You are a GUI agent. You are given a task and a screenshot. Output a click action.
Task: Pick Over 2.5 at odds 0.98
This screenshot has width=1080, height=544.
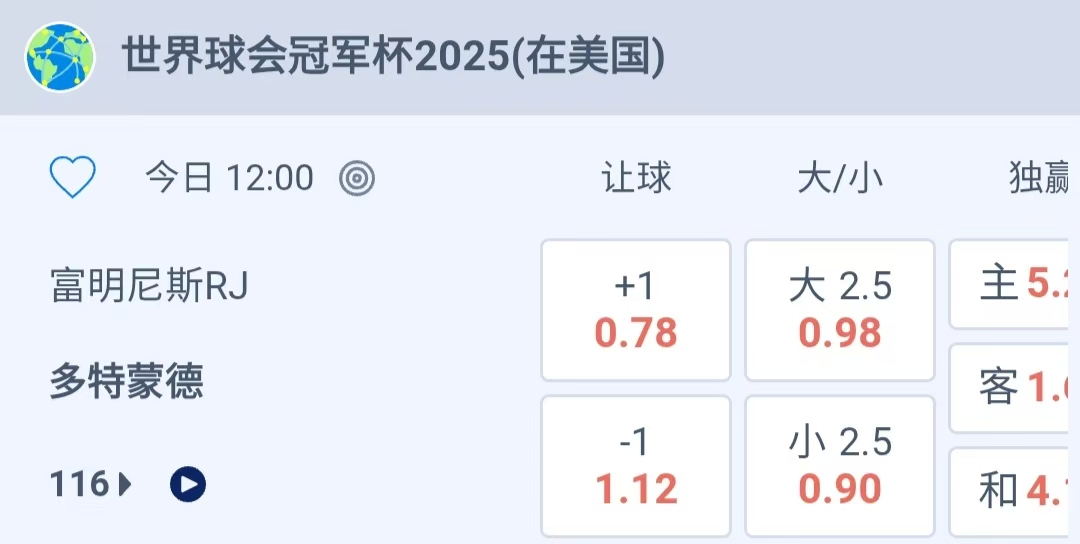(840, 310)
